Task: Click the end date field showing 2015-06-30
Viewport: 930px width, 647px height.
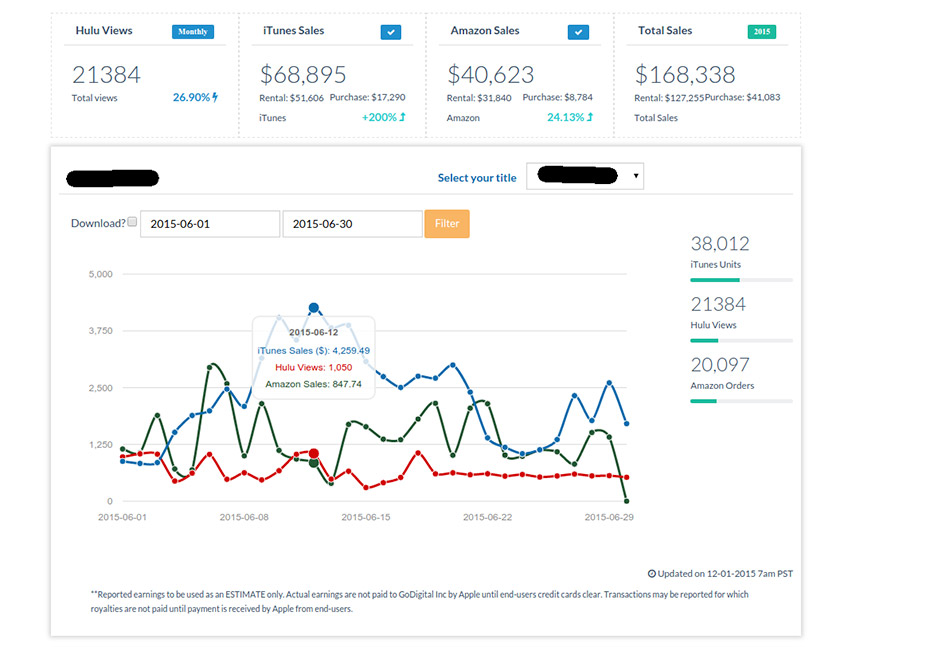Action: [352, 224]
